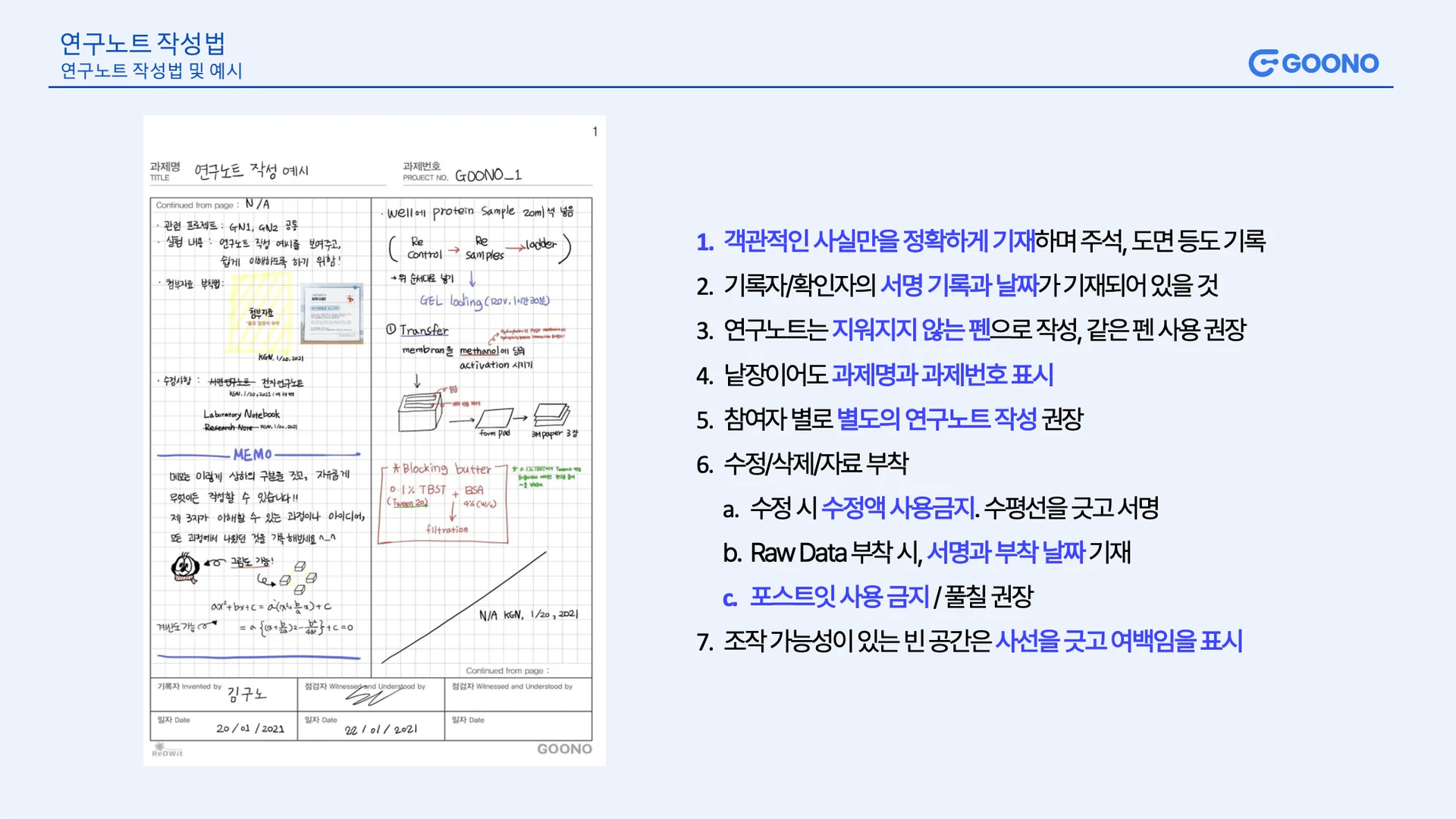Image resolution: width=1456 pixels, height=819 pixels.
Task: Click the gray GOONO watermark on notebook page
Action: (x=564, y=748)
